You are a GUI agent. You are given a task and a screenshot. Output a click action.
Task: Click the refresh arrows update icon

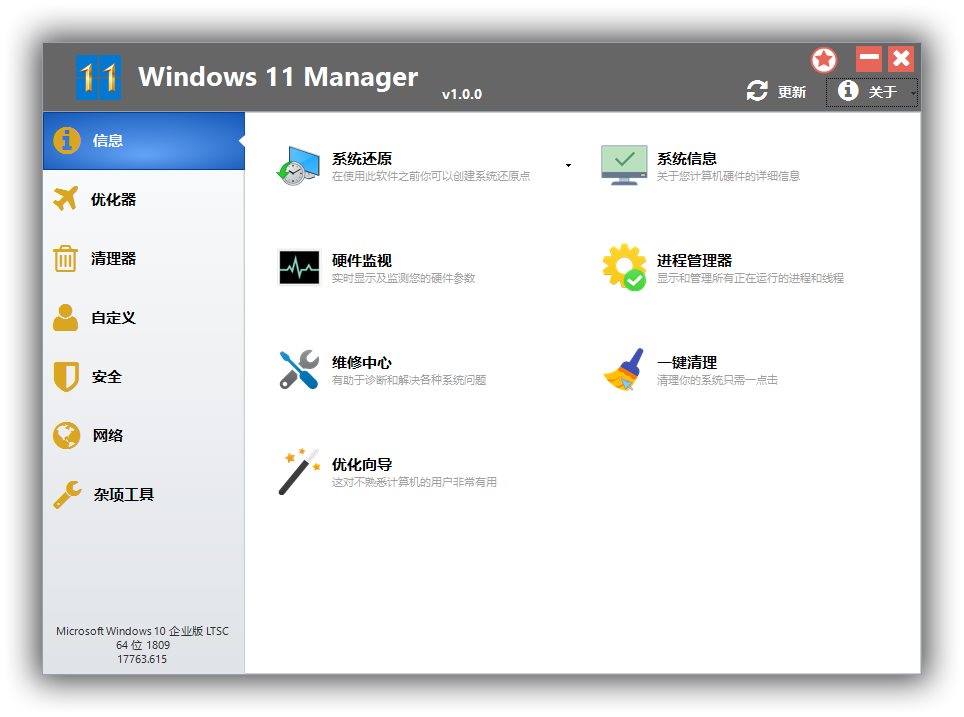click(x=757, y=91)
